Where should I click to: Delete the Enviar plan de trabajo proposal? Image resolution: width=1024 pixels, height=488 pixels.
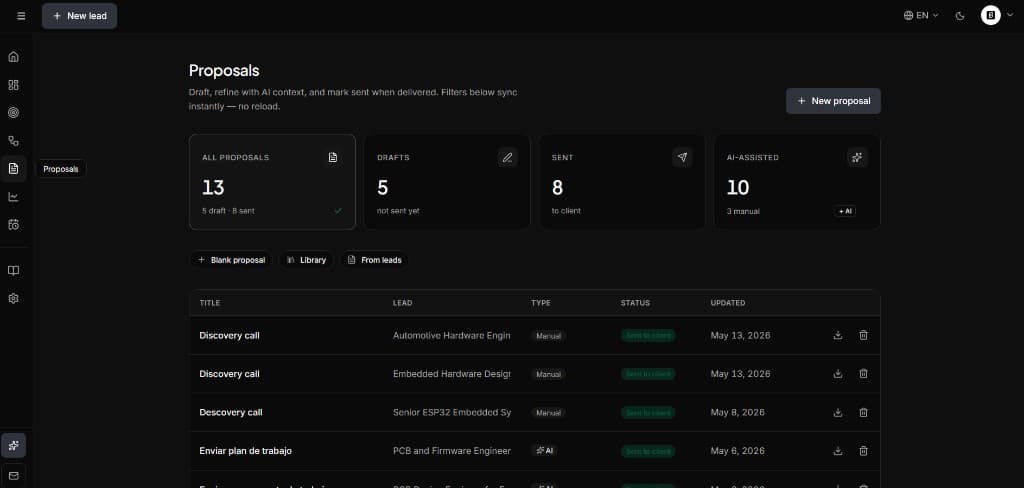[x=863, y=451]
